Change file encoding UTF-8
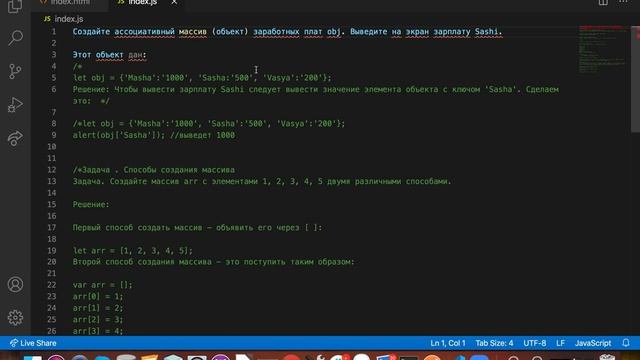640x360 pixels. [535, 343]
